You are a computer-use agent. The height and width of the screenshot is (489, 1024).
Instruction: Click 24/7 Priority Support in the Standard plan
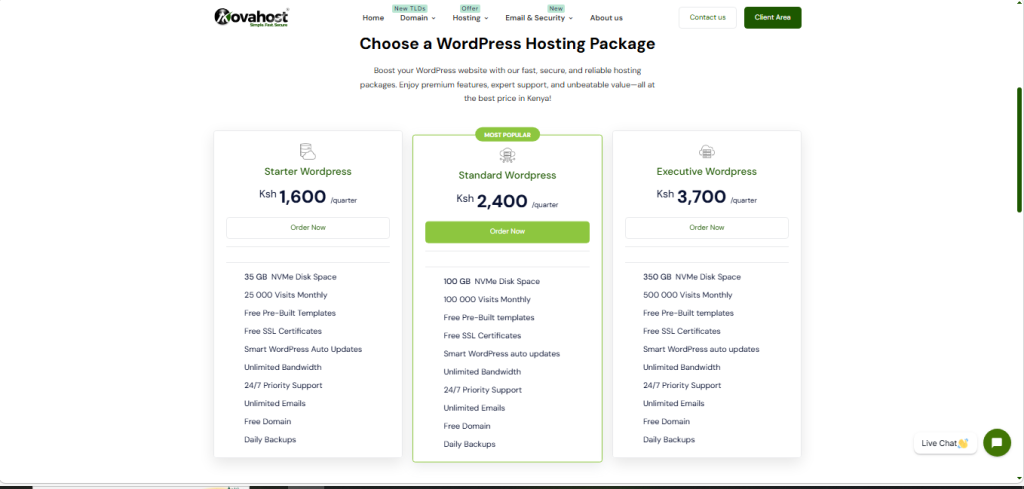coord(483,390)
